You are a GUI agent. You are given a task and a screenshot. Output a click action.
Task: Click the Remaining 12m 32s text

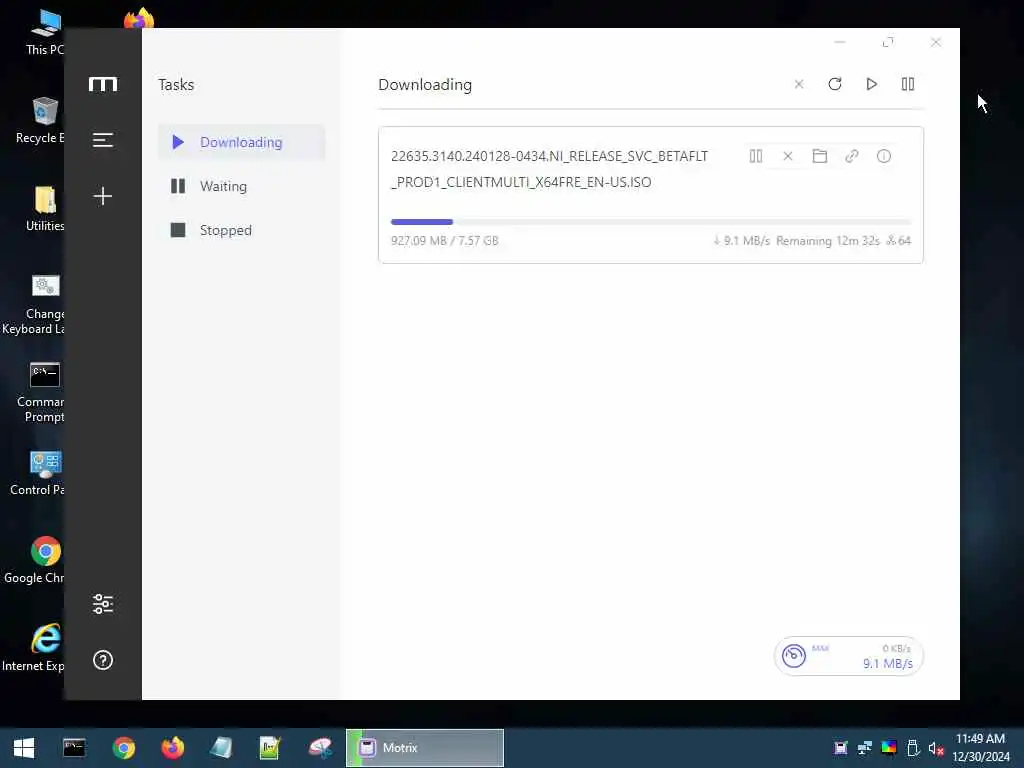[x=827, y=241]
